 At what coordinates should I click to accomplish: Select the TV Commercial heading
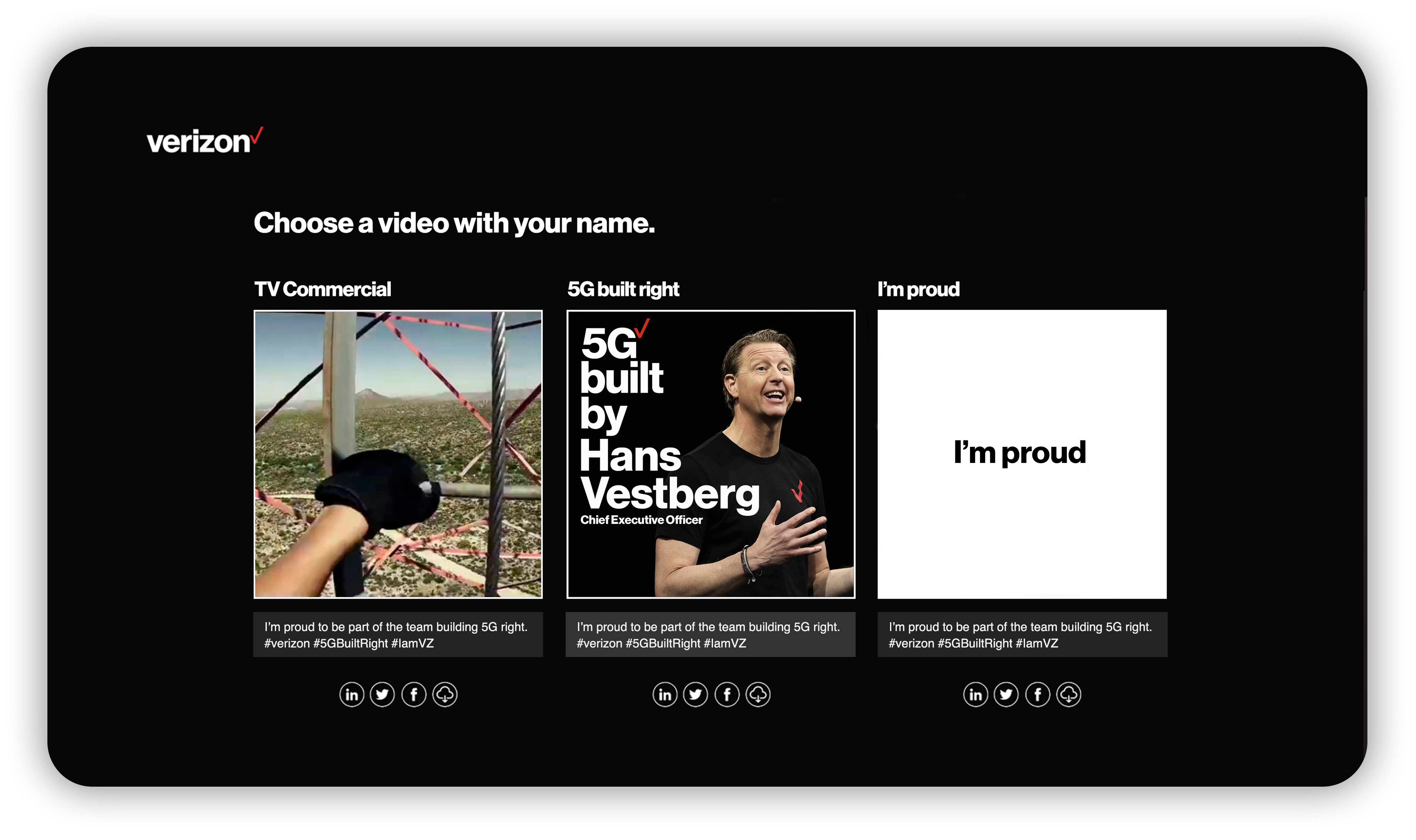(x=323, y=289)
